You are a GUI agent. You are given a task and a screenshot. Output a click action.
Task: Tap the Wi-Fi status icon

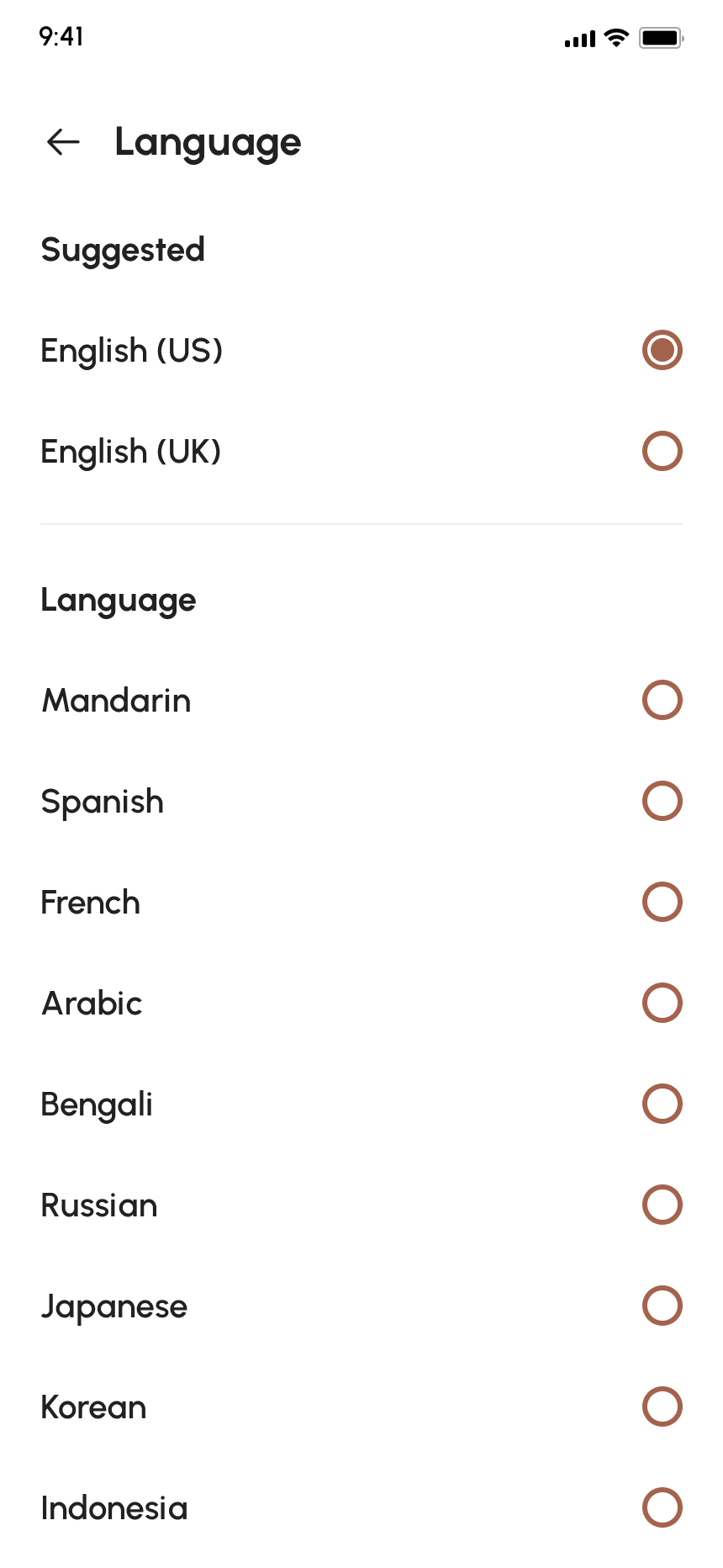pos(616,38)
